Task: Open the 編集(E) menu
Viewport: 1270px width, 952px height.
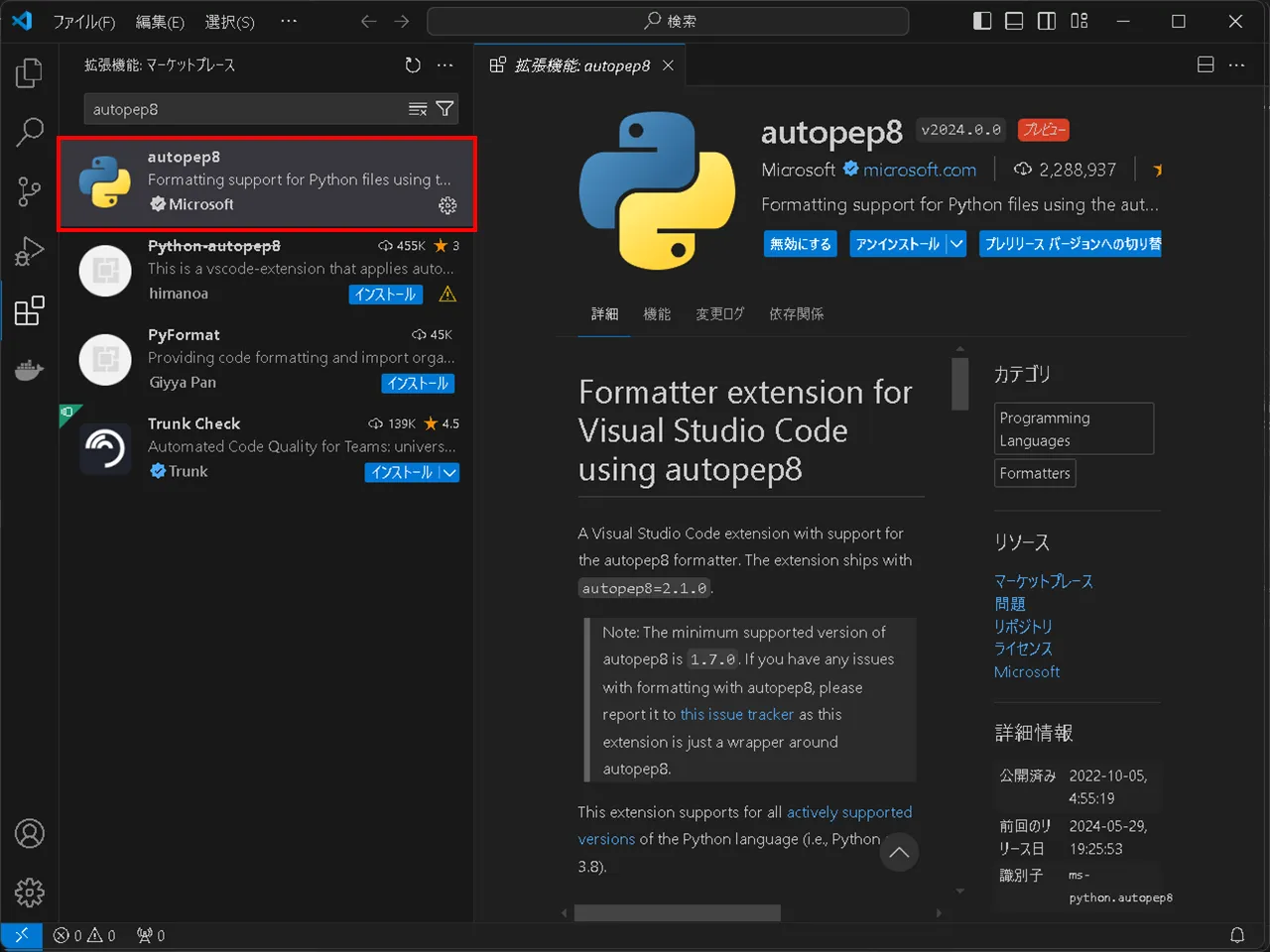Action: coord(160,22)
